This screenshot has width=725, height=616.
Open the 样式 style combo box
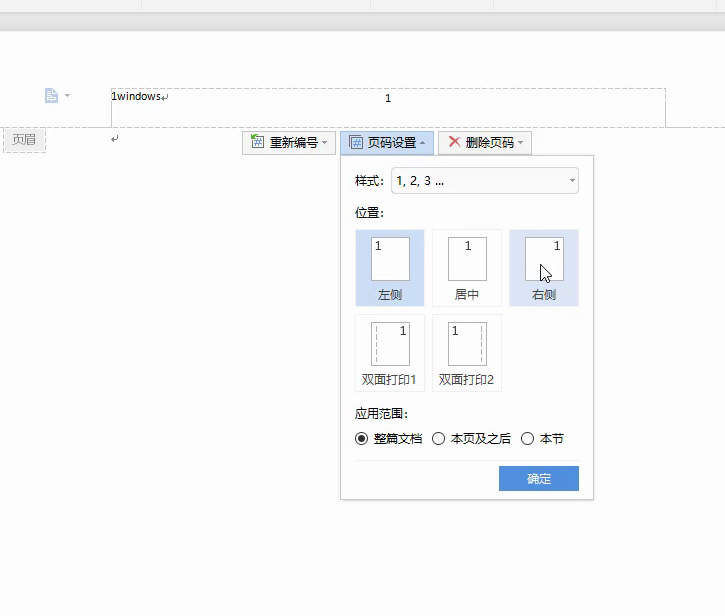(x=484, y=181)
